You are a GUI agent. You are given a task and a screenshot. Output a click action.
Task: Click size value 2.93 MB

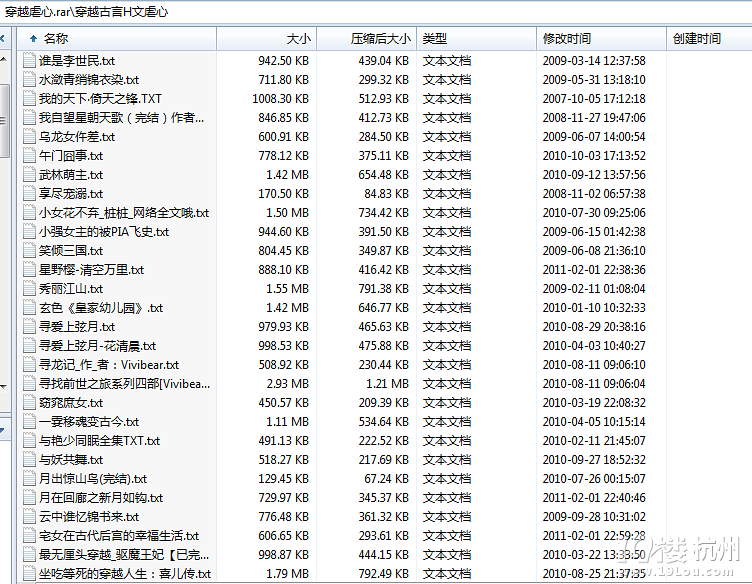coord(288,384)
